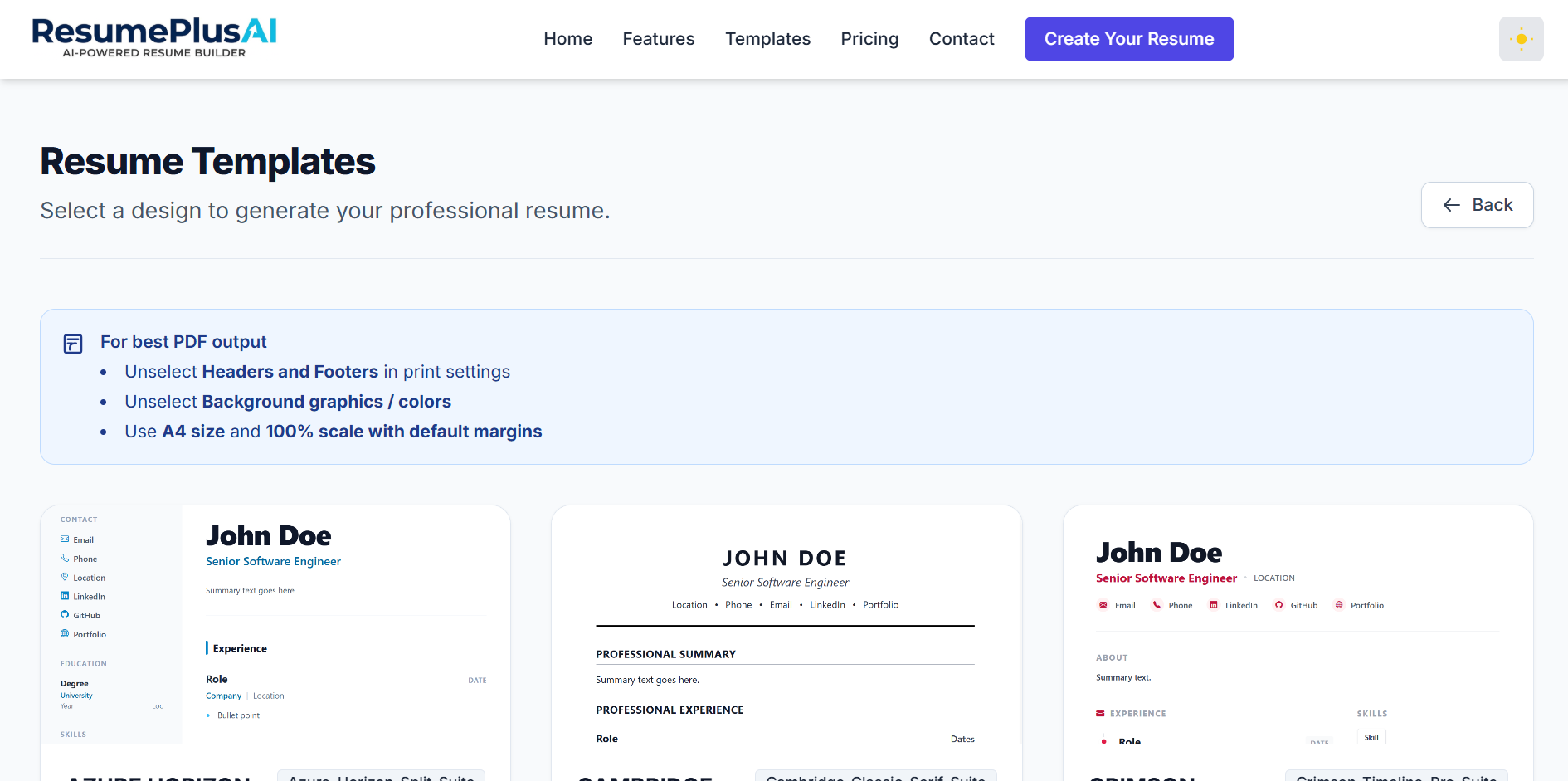1568x781 pixels.
Task: Go to the Templates menu item
Action: (x=767, y=39)
